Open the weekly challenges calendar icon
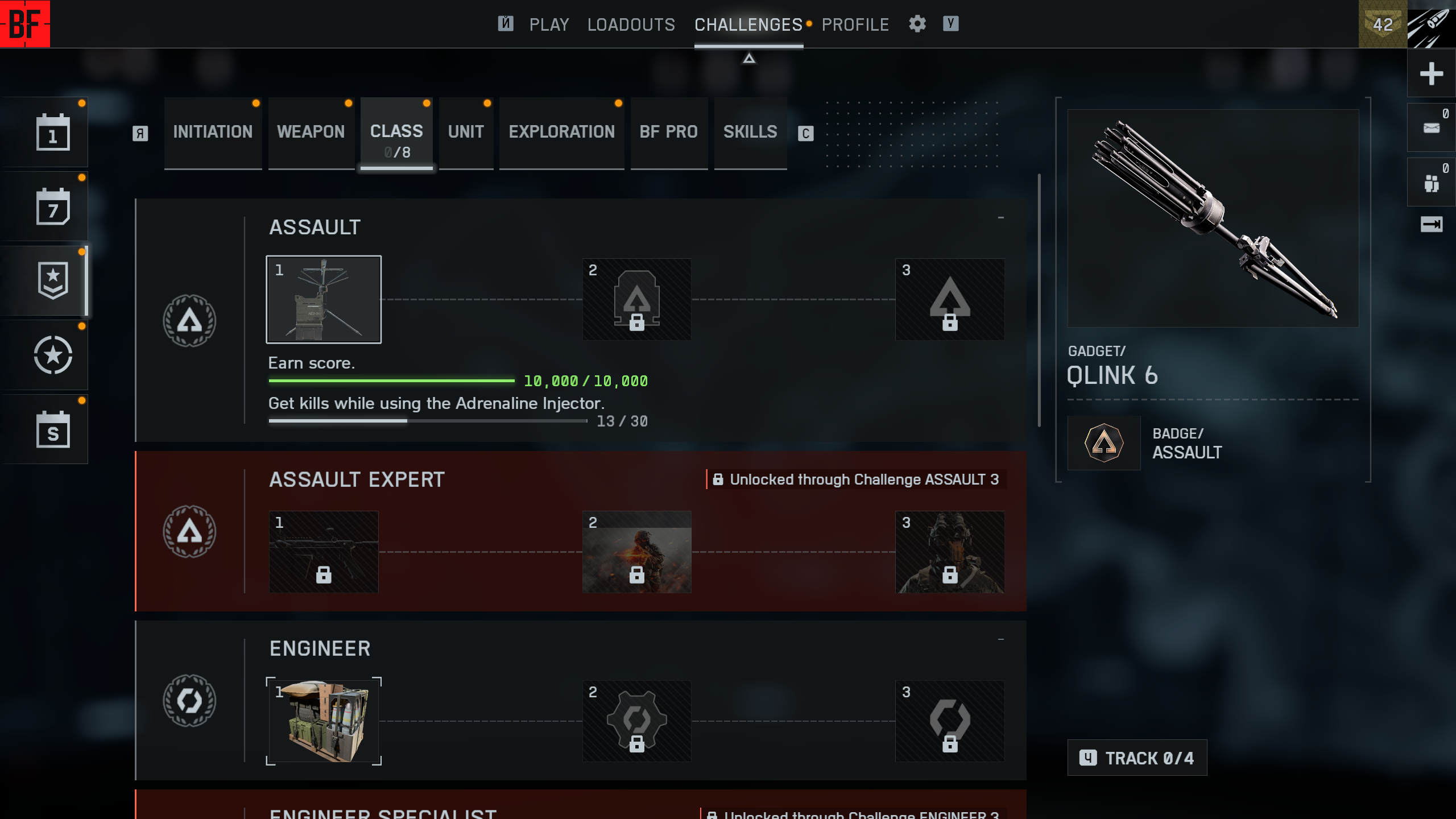Image resolution: width=1456 pixels, height=819 pixels. click(x=53, y=206)
